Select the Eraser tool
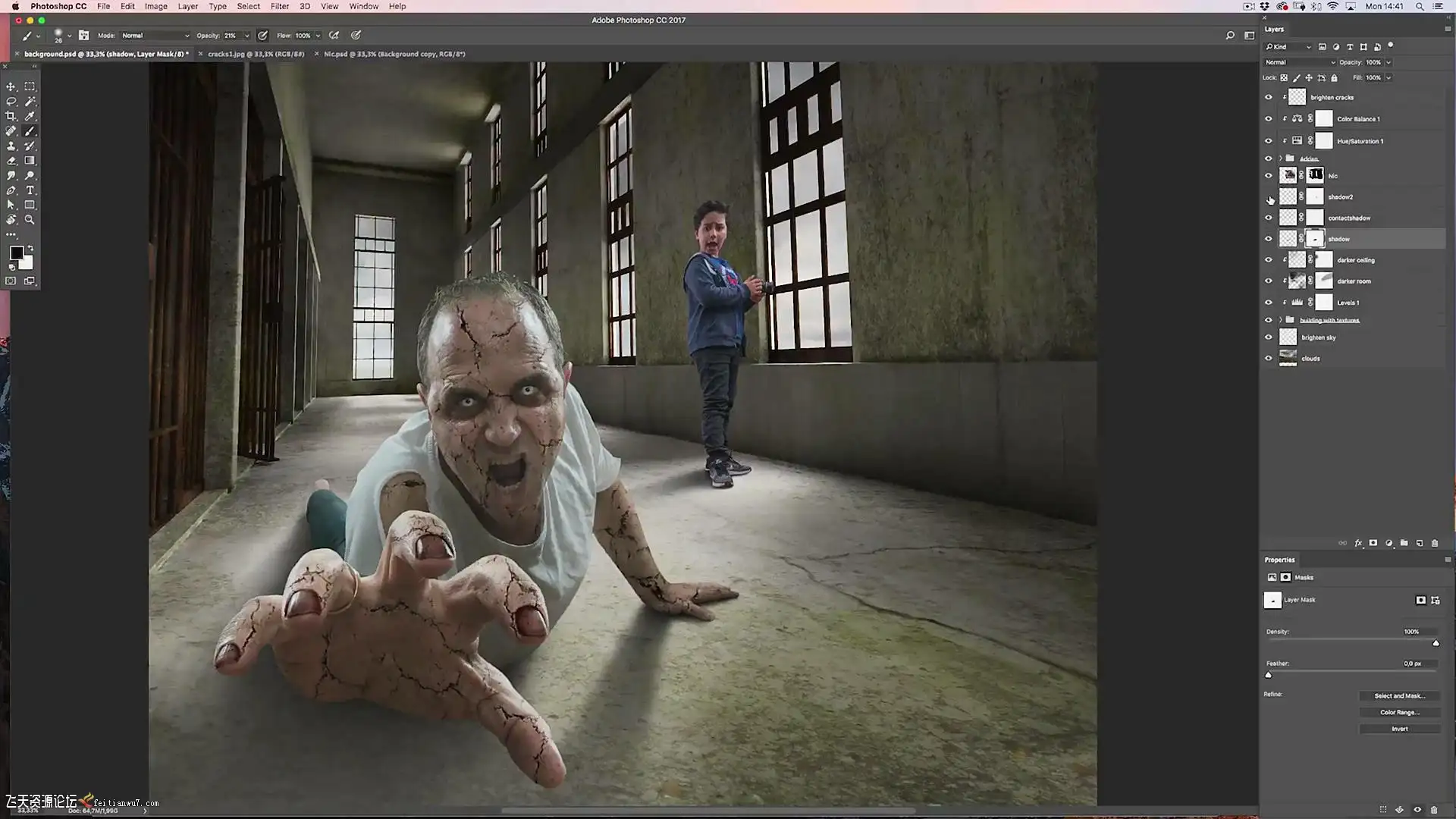This screenshot has height=819, width=1456. (11, 161)
